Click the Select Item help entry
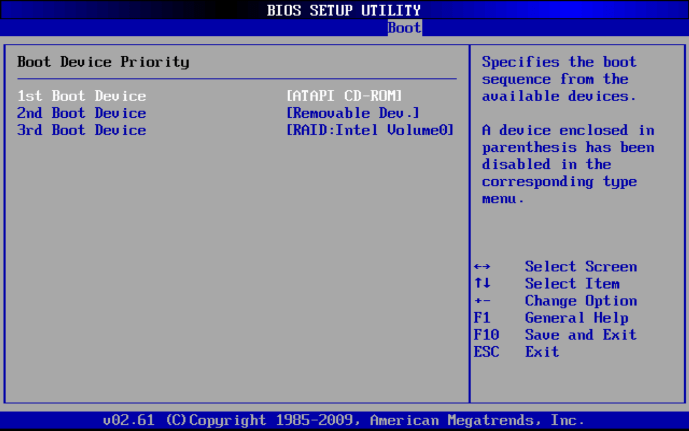Screen dimensions: 689x431 [x=572, y=284]
